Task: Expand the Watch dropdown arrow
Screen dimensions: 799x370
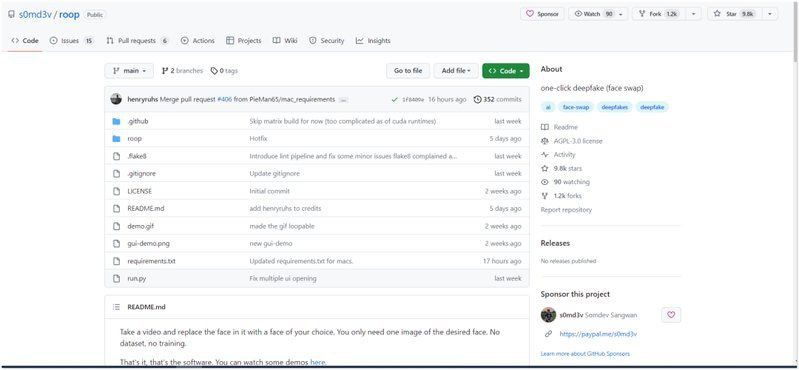Action: 621,14
